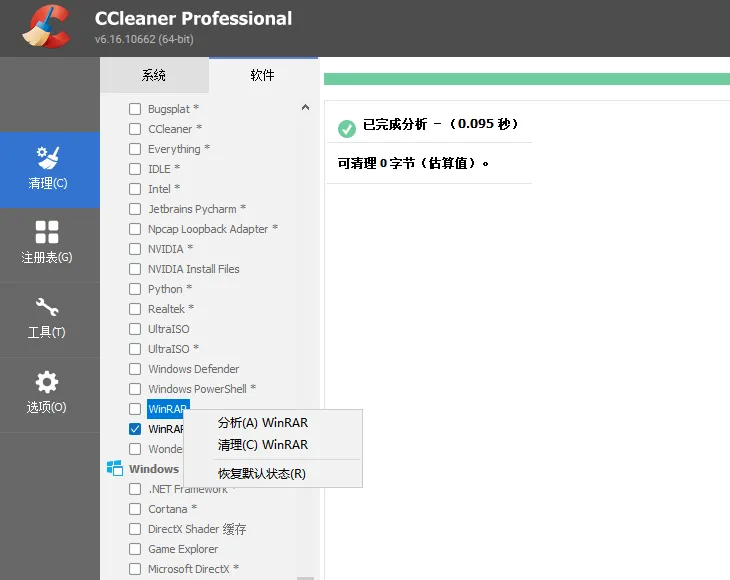
Task: Open the 清理(C) cleaner section icon
Action: (x=48, y=158)
